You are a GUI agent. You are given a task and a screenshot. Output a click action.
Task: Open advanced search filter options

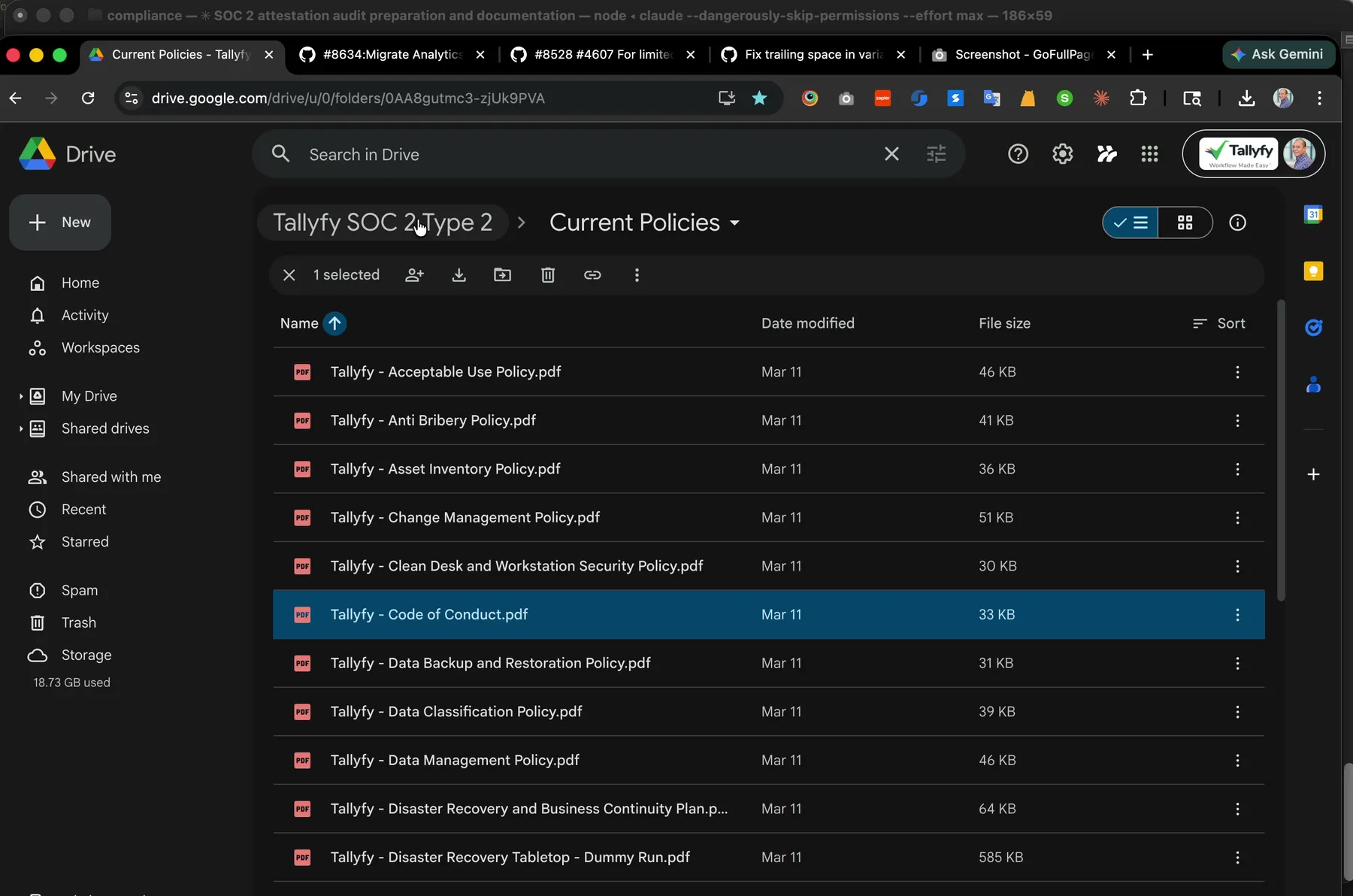(936, 154)
